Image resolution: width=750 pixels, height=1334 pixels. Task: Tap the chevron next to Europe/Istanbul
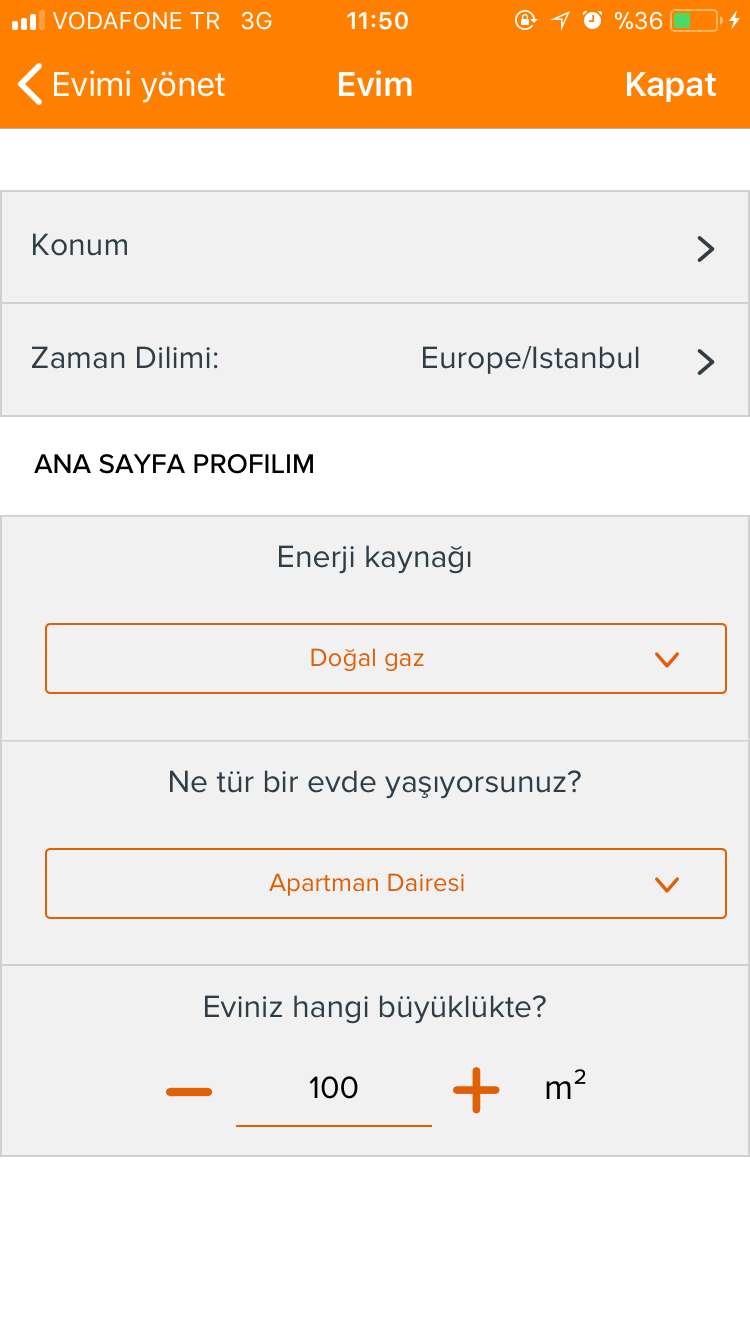point(706,361)
